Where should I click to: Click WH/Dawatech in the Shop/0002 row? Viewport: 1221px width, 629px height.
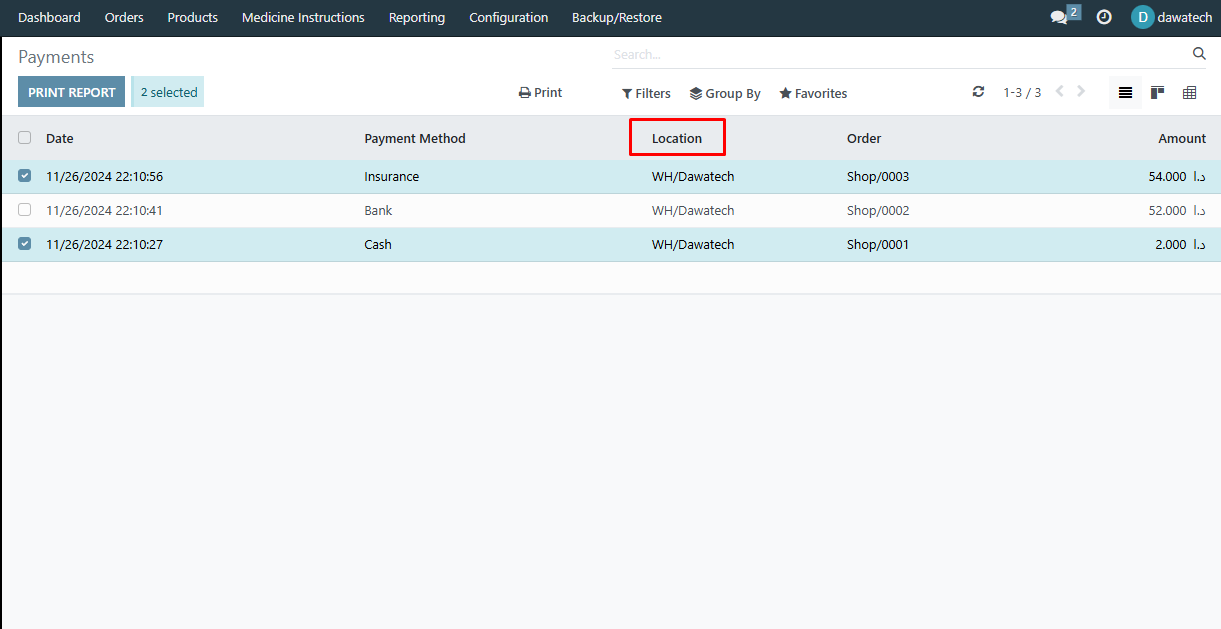pos(693,210)
